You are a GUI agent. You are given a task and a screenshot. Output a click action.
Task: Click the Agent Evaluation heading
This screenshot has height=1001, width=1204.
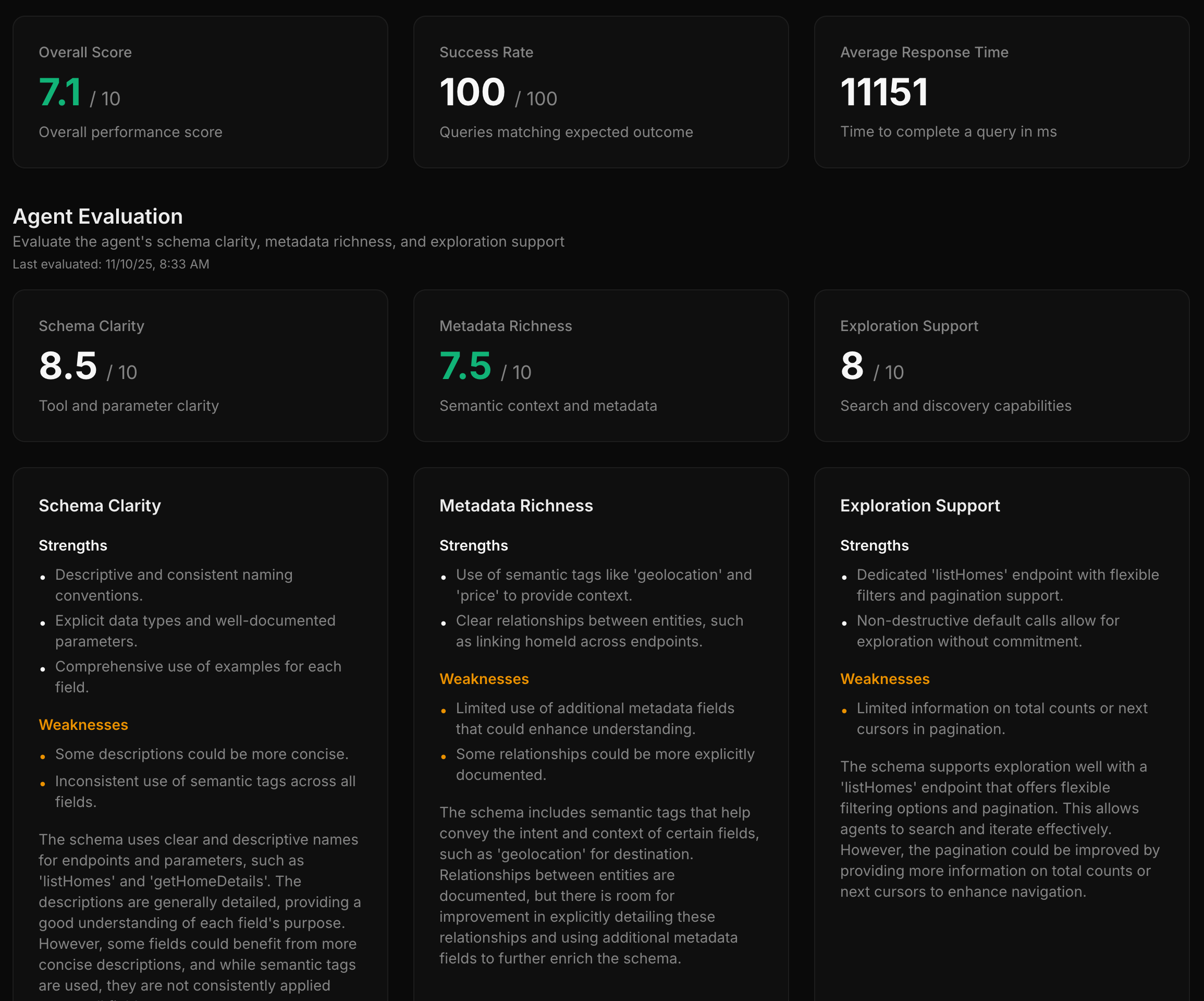[97, 216]
